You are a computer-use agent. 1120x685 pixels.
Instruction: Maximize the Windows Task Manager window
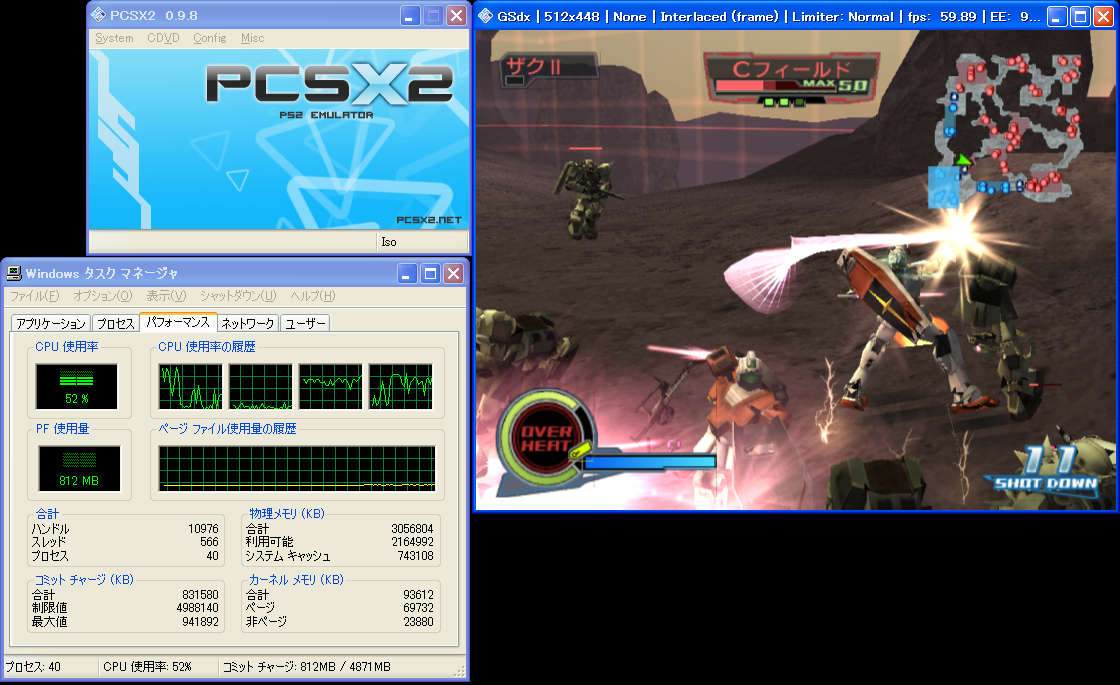click(430, 274)
